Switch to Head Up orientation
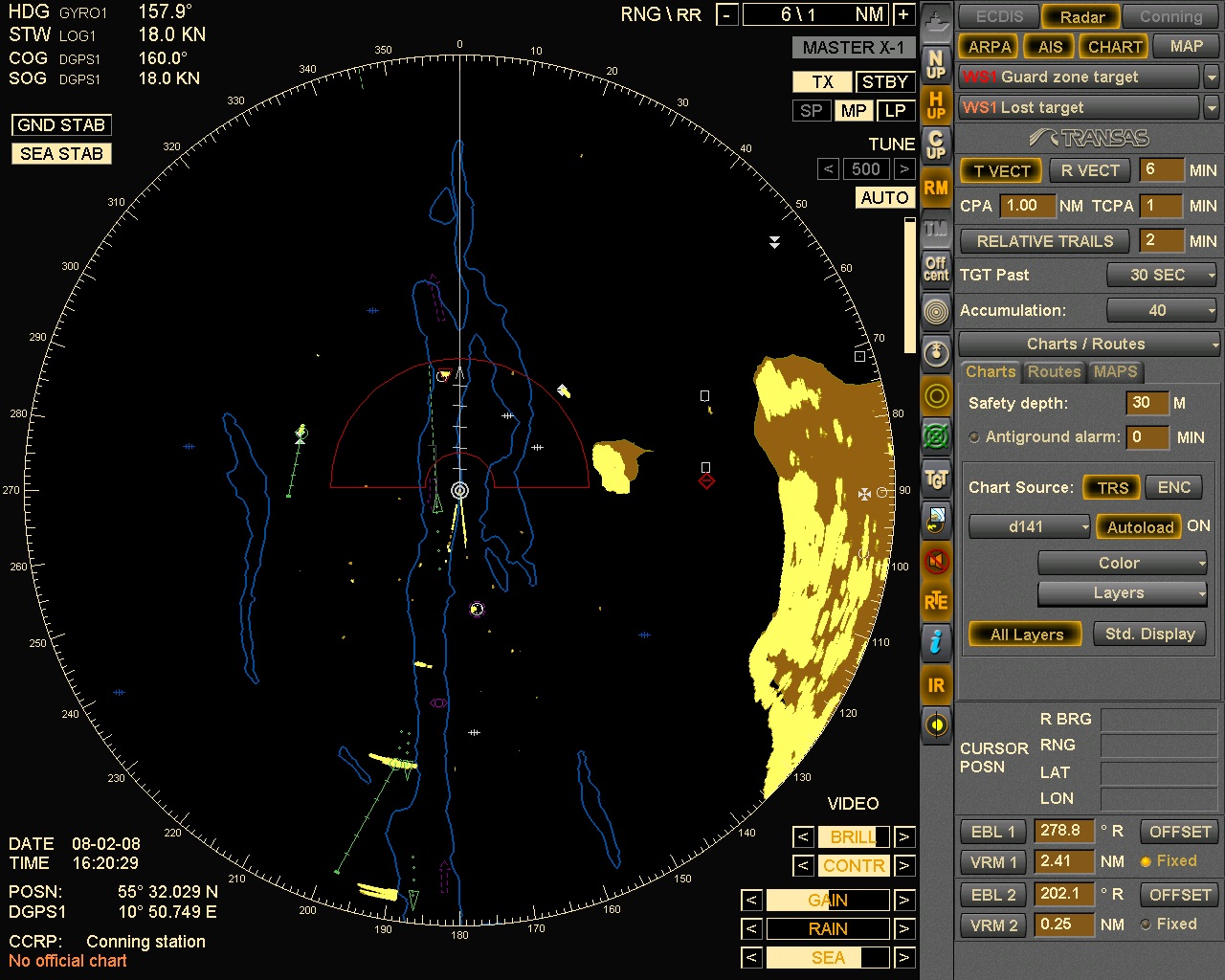 point(936,102)
